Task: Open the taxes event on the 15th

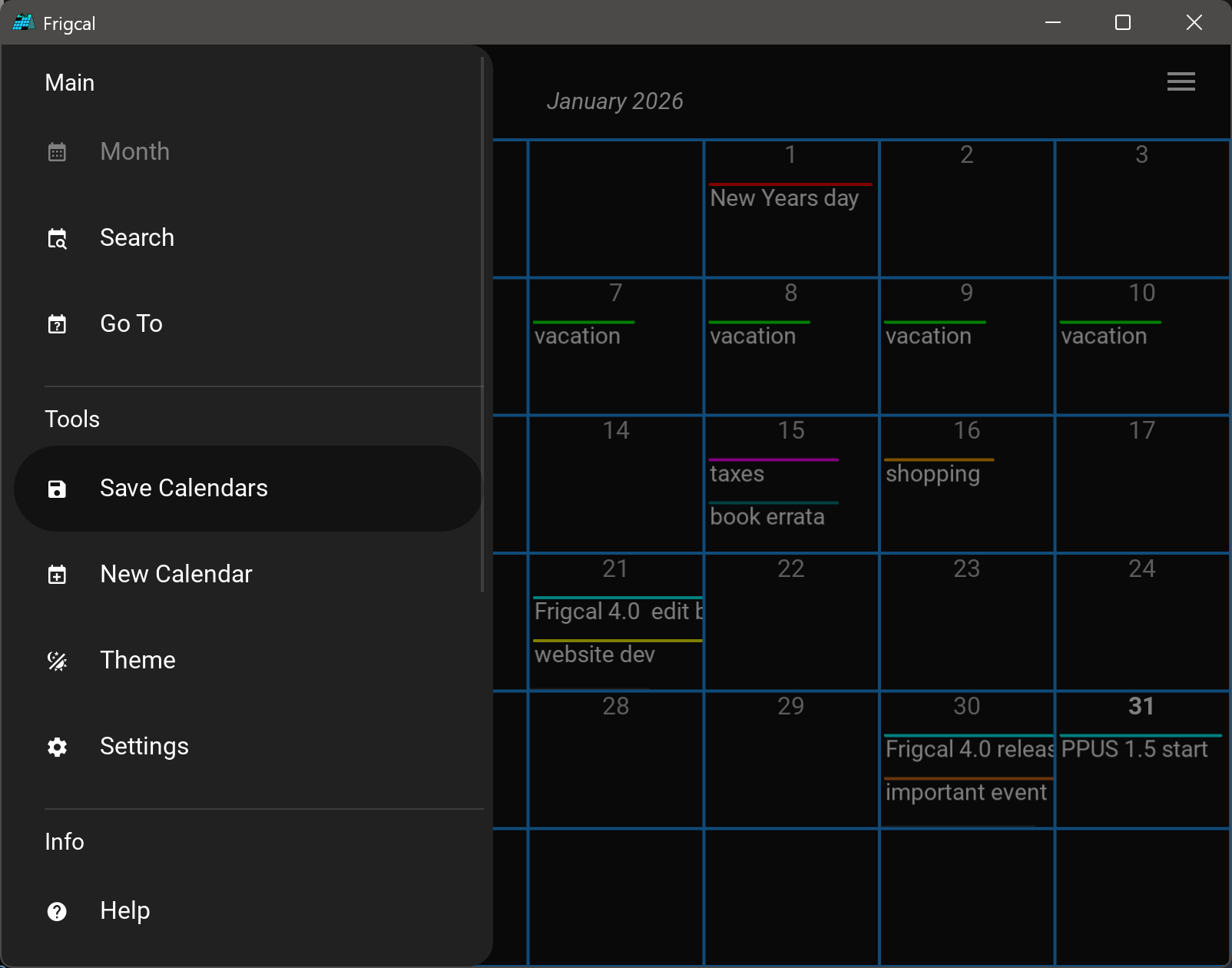Action: (737, 474)
